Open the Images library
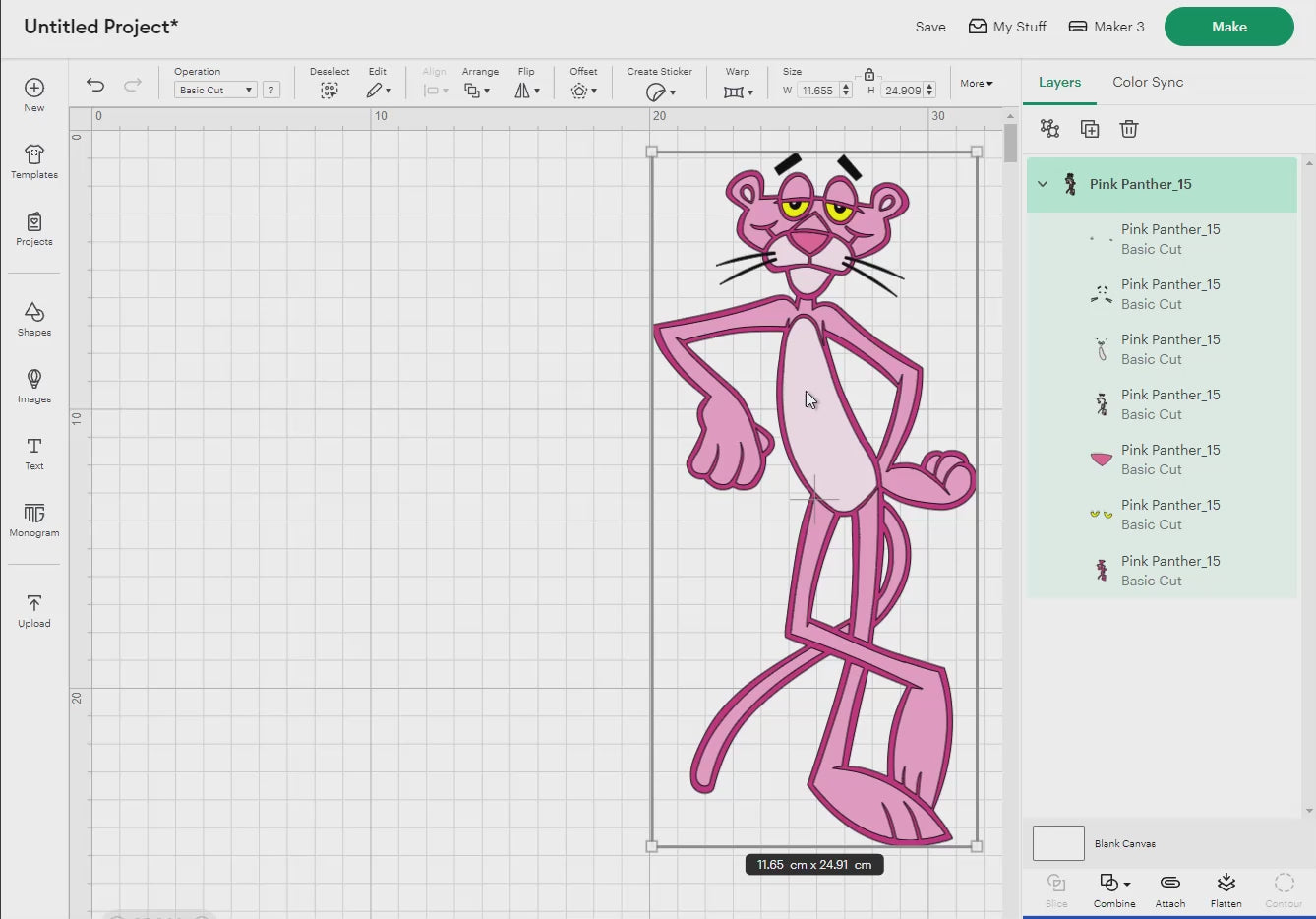1316x919 pixels. click(x=34, y=386)
